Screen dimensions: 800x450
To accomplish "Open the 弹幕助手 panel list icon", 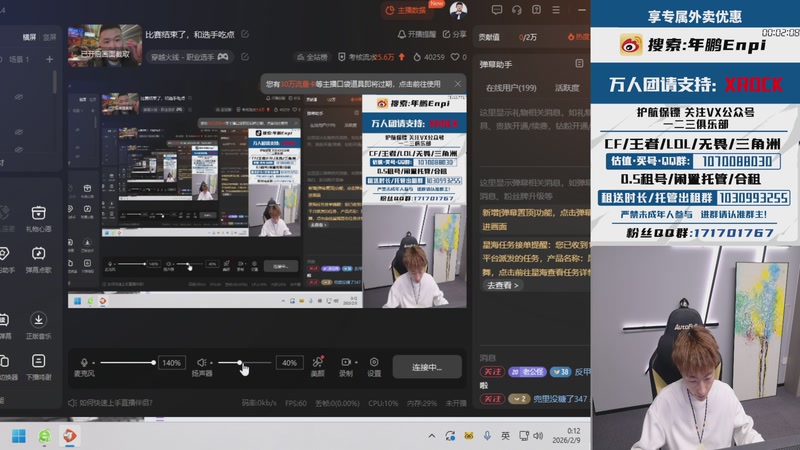I will (x=579, y=63).
